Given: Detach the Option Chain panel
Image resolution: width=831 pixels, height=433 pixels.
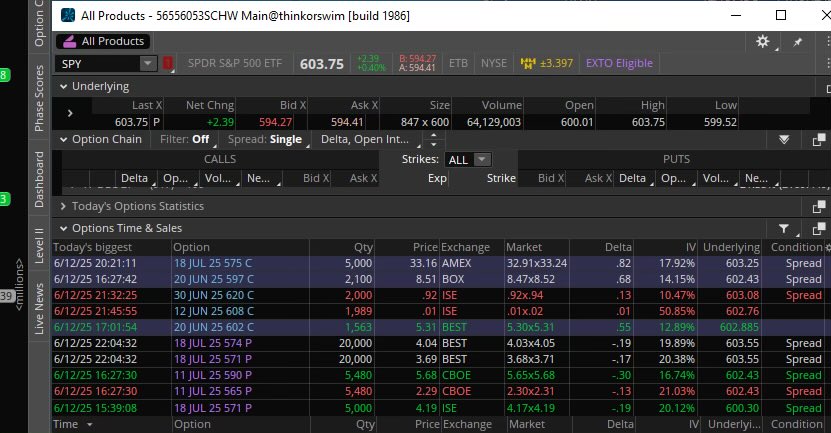Looking at the screenshot, I should (819, 140).
